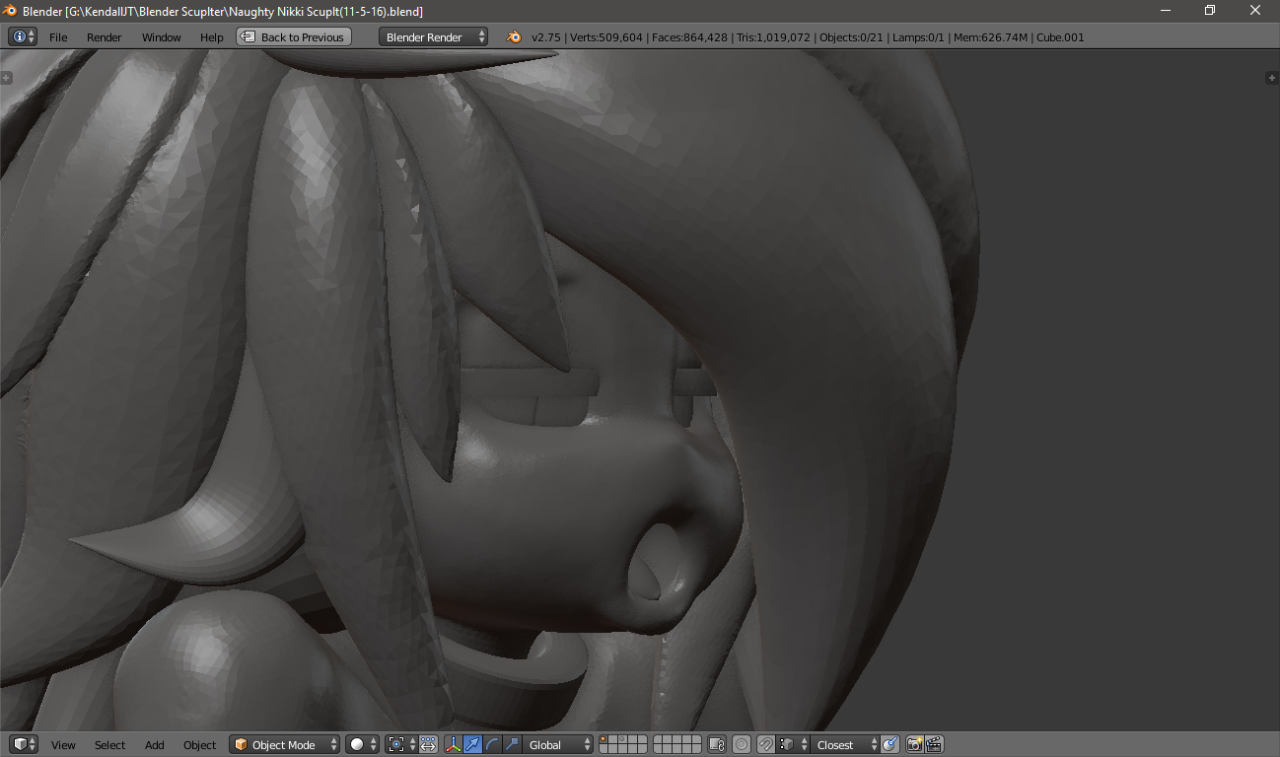The height and width of the screenshot is (757, 1280).
Task: Open the 3D View editor type selector
Action: (x=23, y=744)
